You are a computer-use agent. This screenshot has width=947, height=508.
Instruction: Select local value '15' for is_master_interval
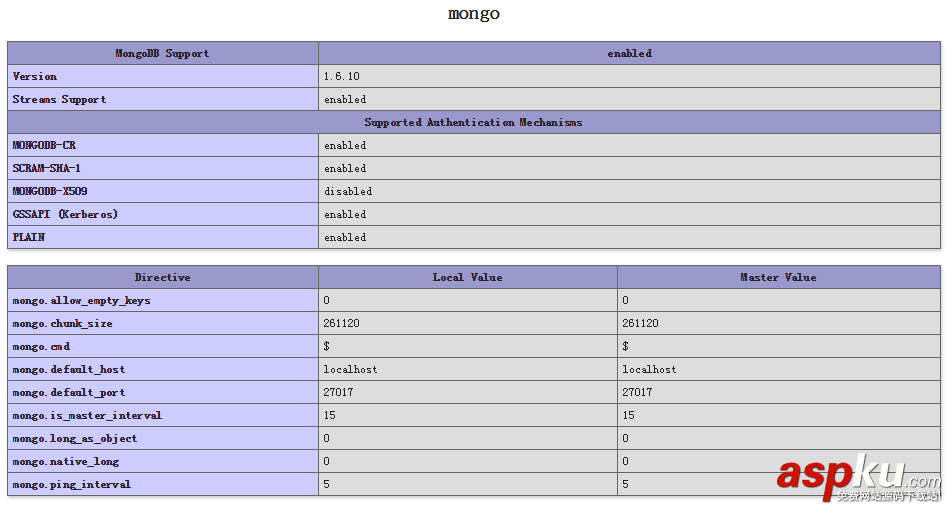coord(329,415)
